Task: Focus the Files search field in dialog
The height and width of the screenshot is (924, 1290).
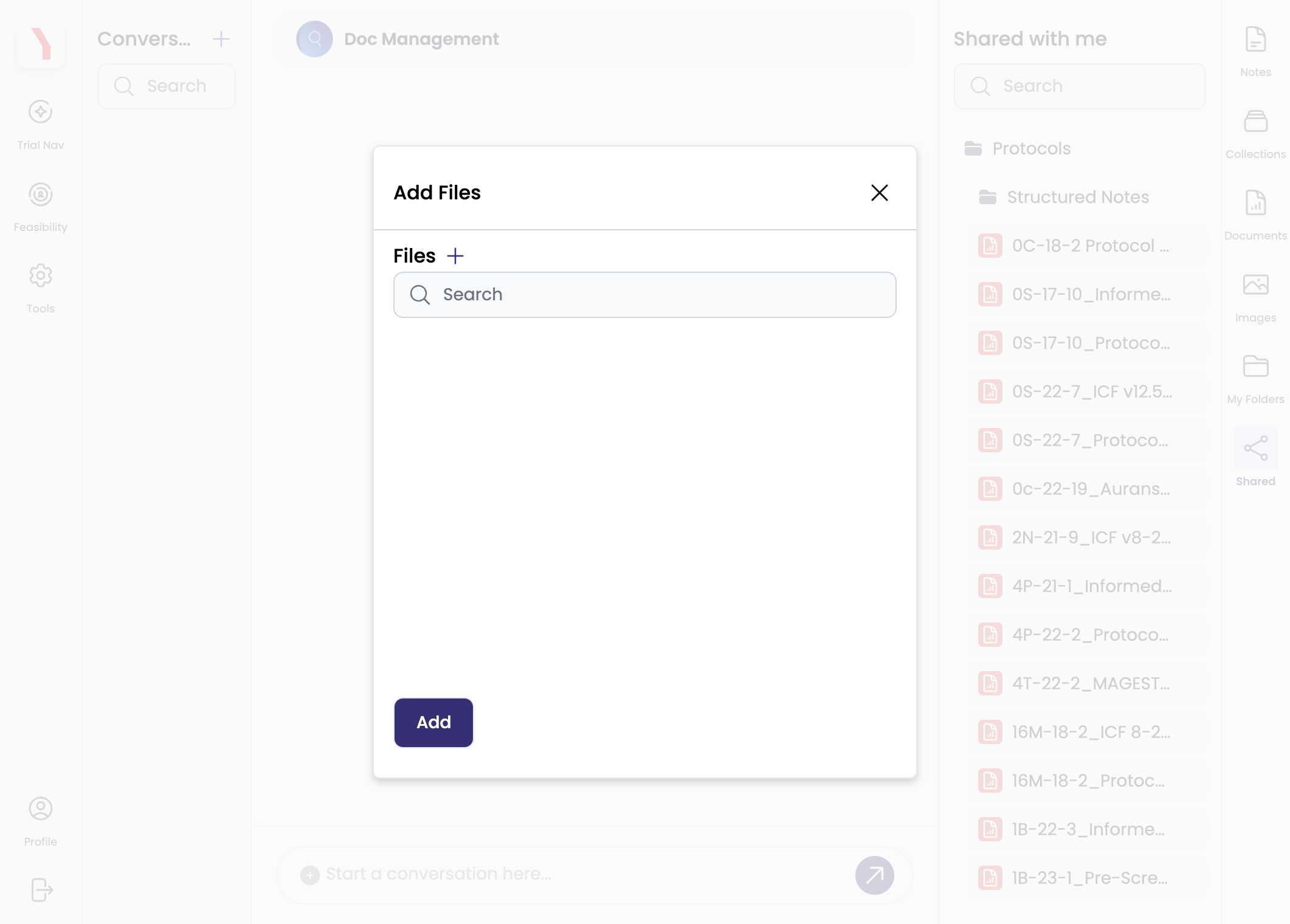Action: (644, 295)
